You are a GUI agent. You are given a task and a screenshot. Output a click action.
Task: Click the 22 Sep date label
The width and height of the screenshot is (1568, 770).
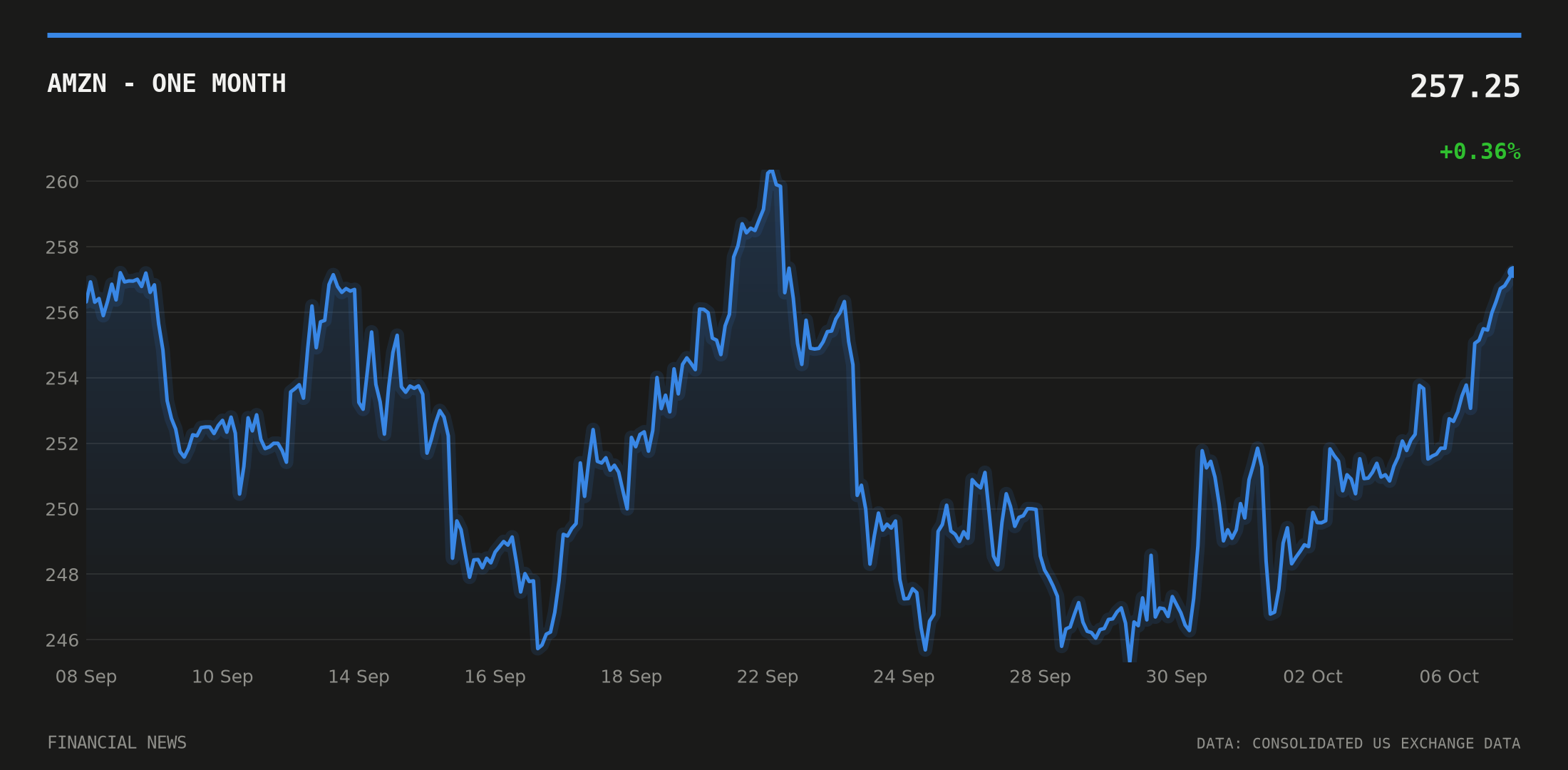coord(768,677)
